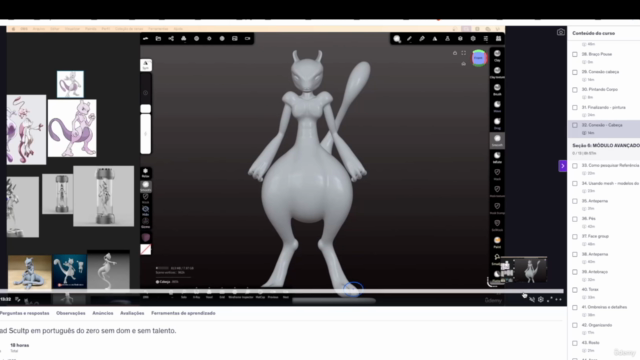Select the Smooth tool in right column
The image size is (640, 360).
(497, 140)
